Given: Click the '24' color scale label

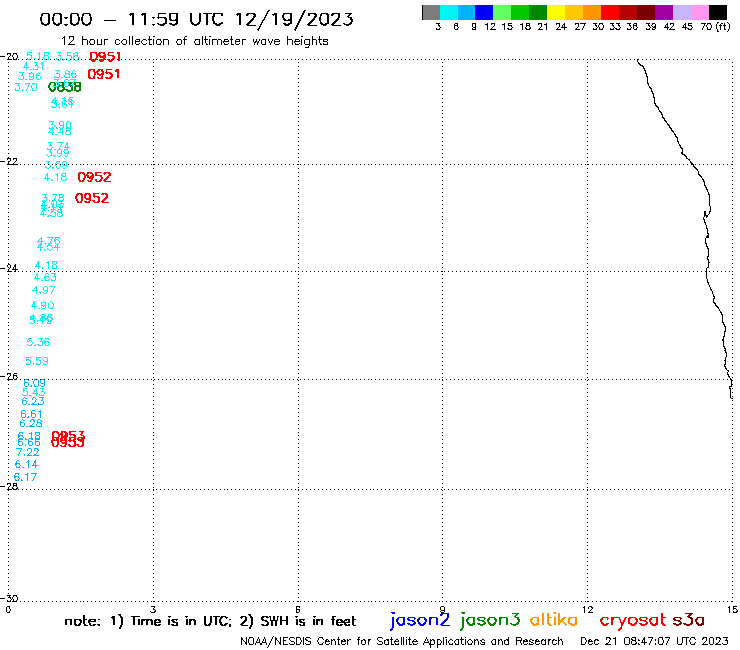Looking at the screenshot, I should [561, 27].
